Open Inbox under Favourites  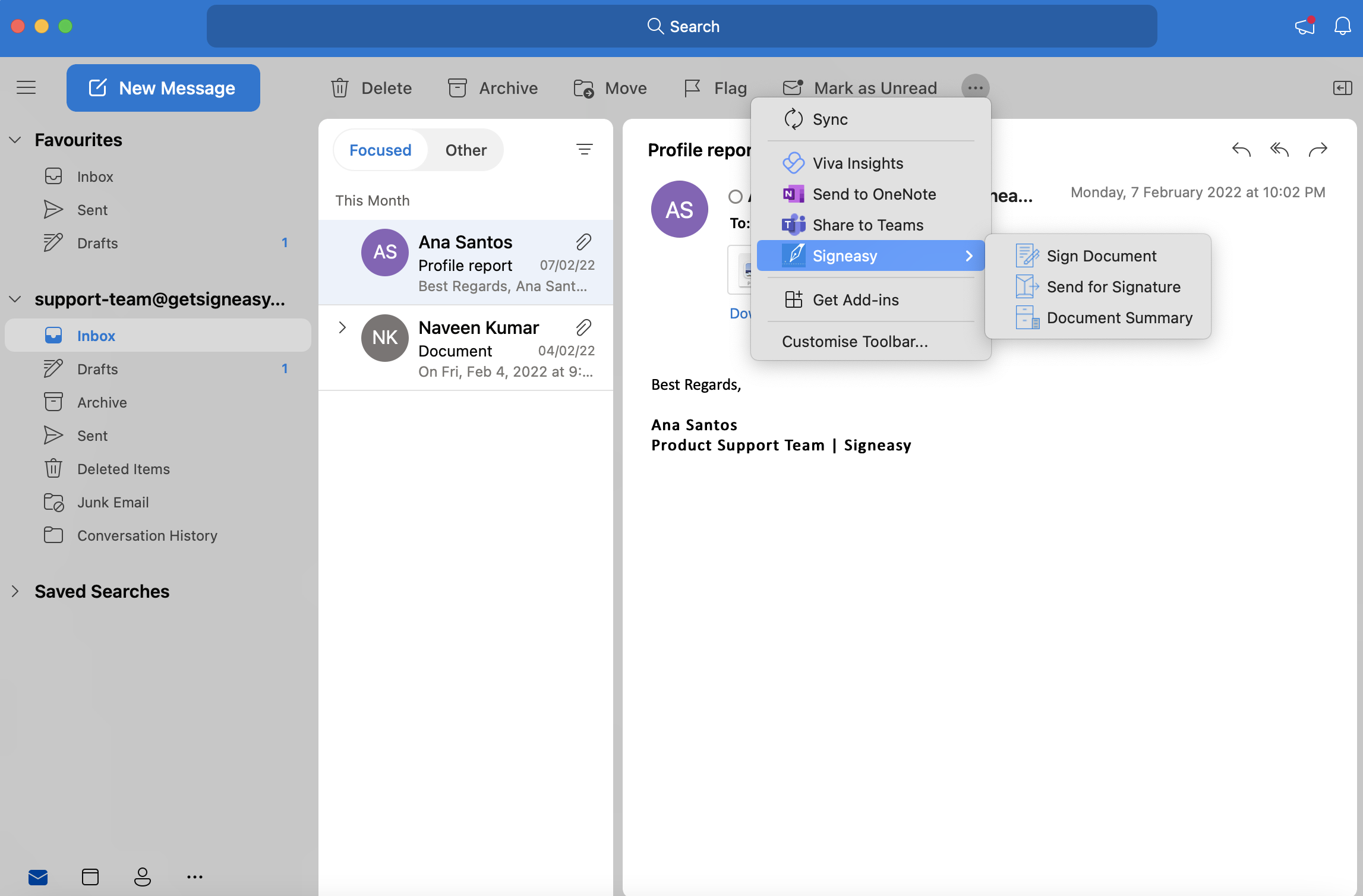(x=158, y=176)
